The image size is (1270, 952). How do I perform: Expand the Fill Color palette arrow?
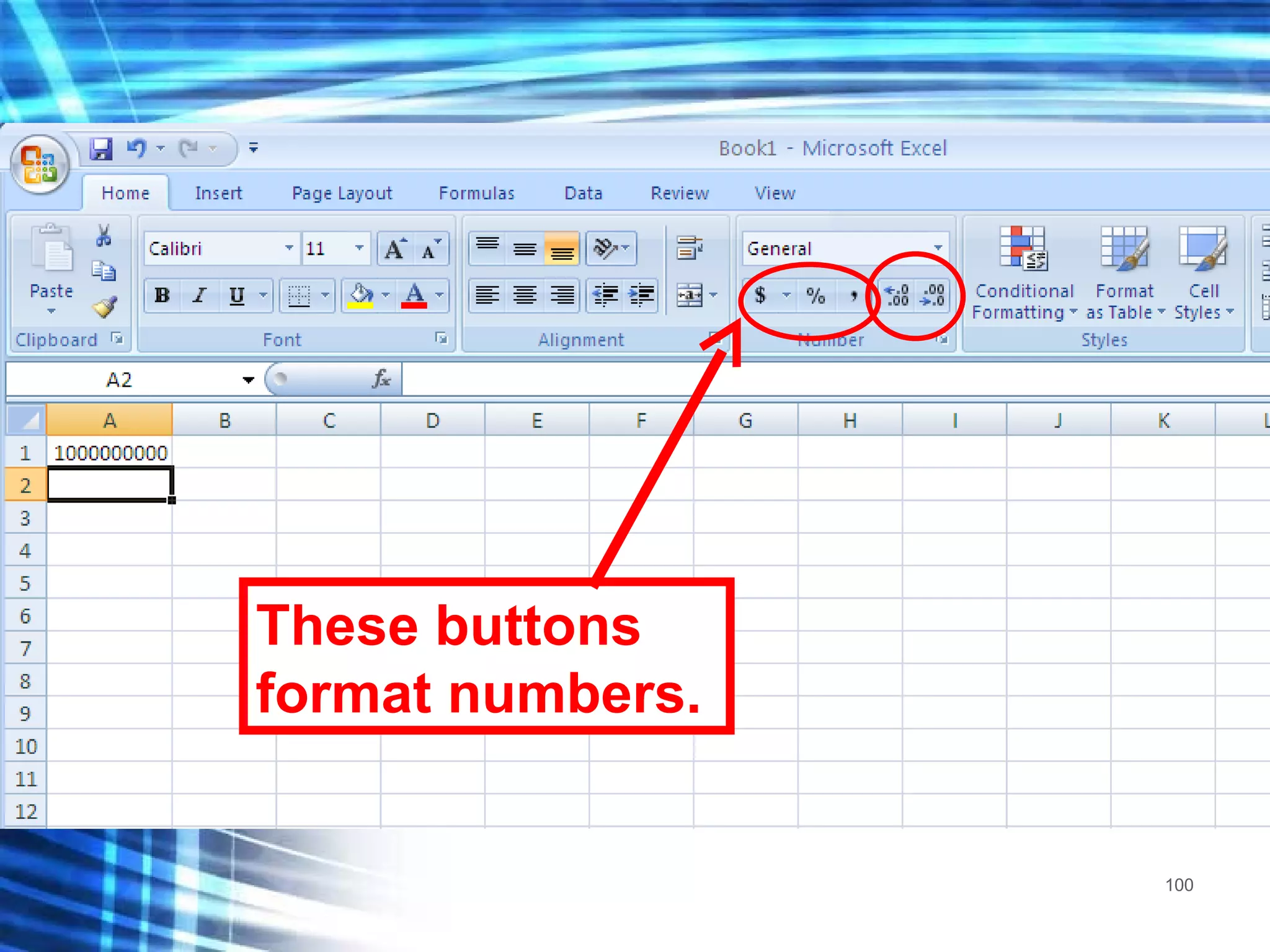tap(386, 296)
